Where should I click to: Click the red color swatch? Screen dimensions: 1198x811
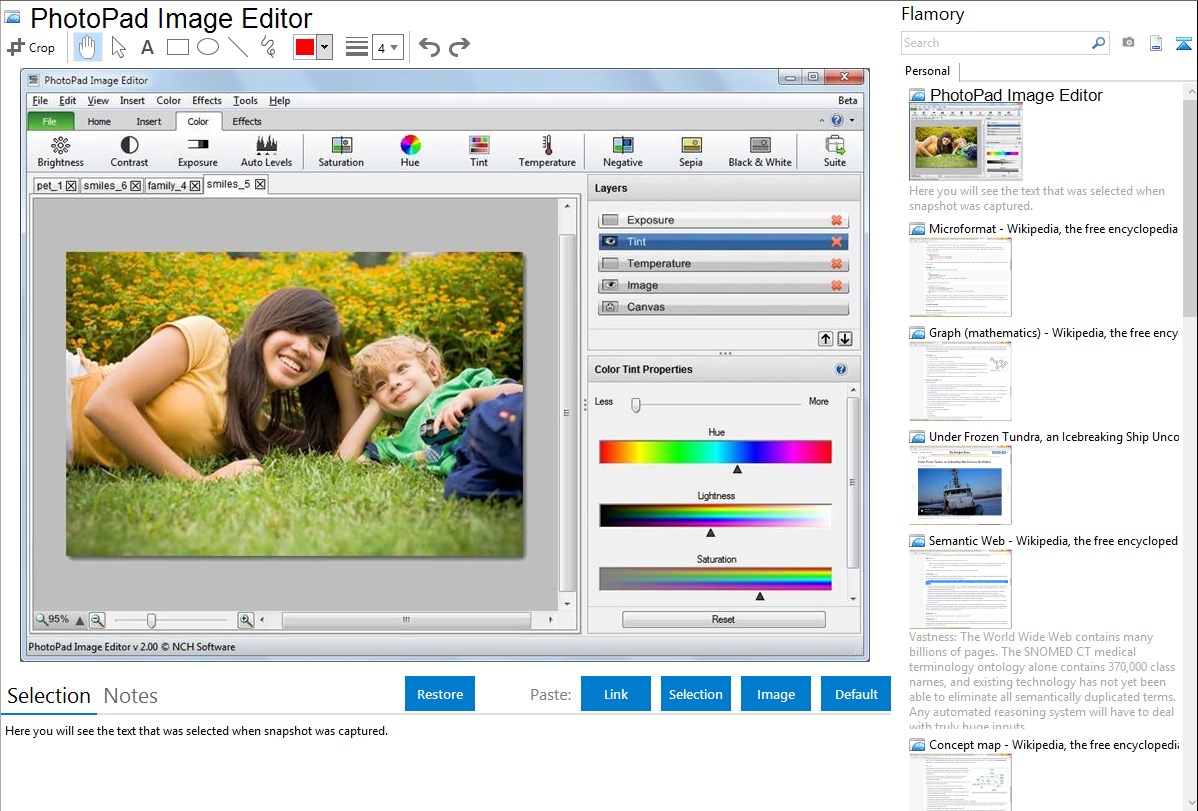tap(305, 47)
